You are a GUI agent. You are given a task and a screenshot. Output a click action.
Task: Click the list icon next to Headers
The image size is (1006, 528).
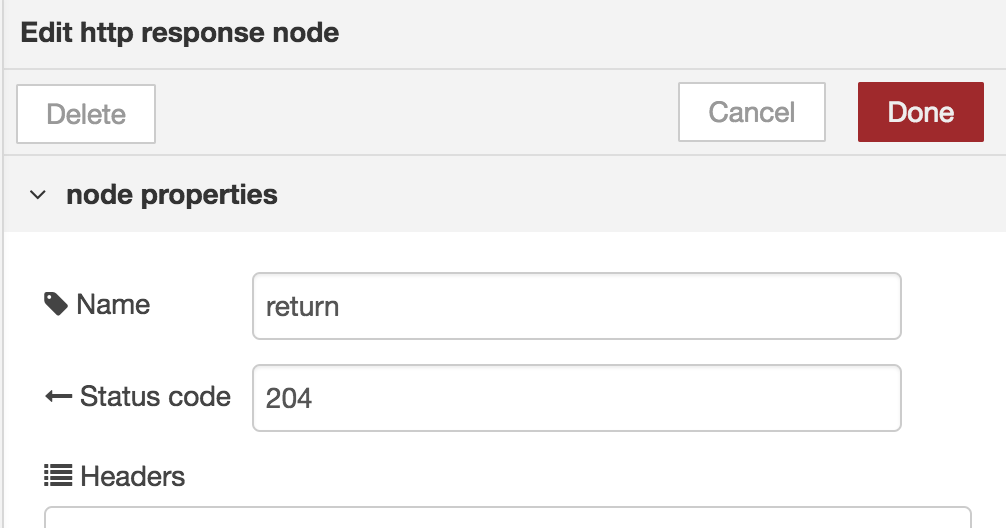[x=58, y=476]
